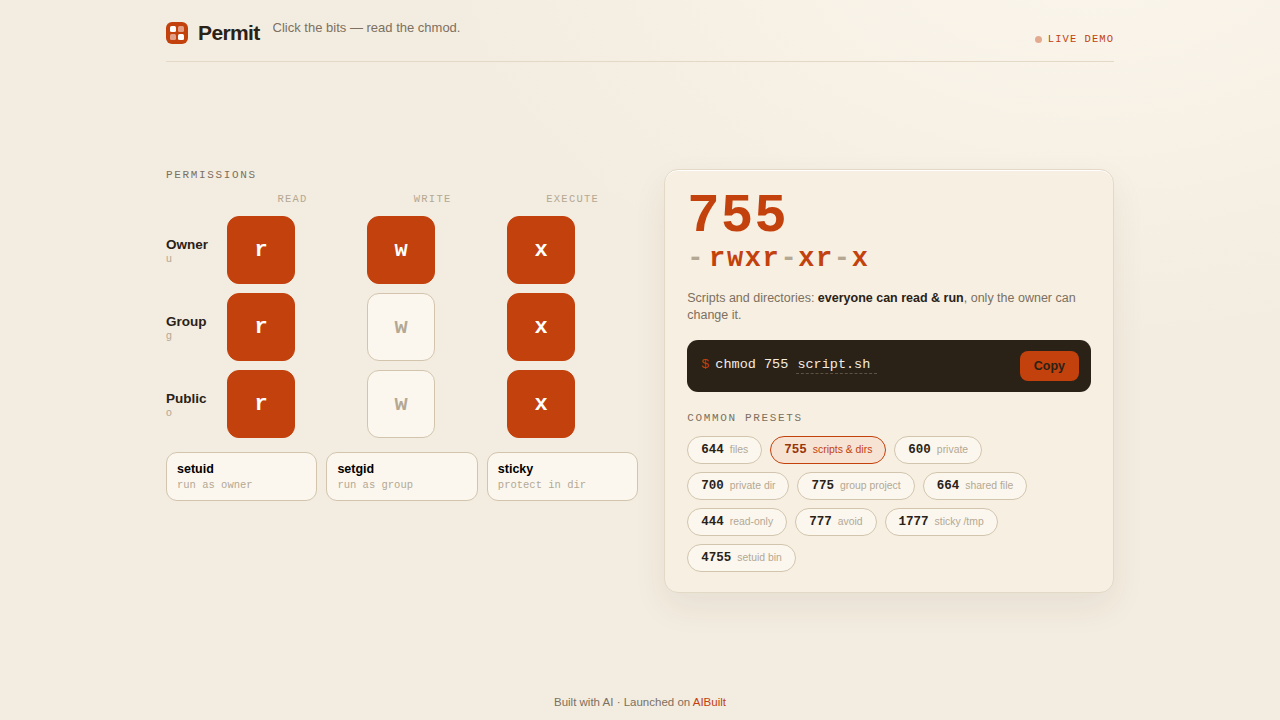
Task: Select the 444 read-only preset
Action: point(737,522)
